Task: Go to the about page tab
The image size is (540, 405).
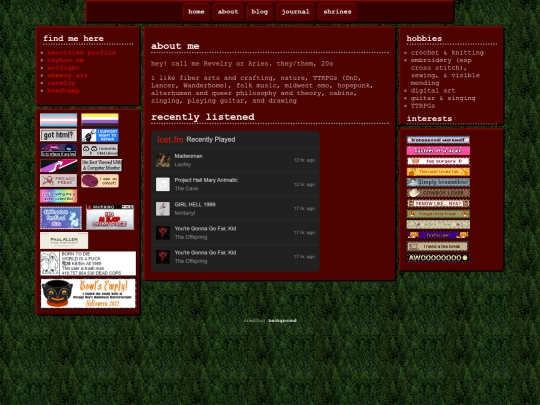Action: click(x=228, y=12)
